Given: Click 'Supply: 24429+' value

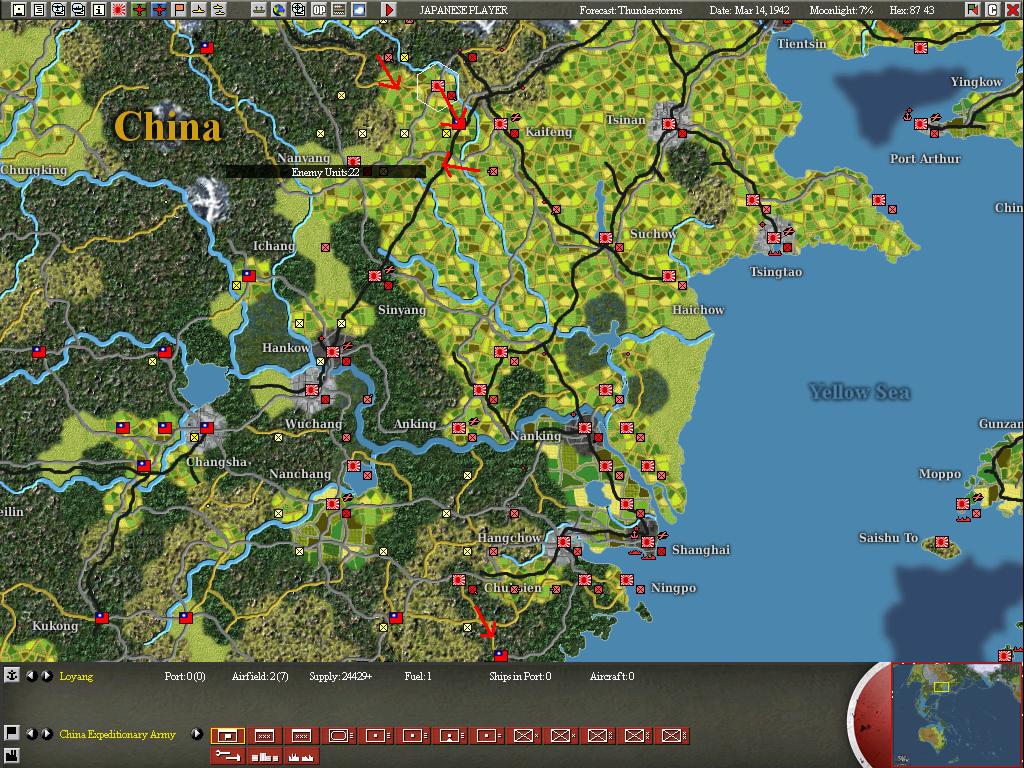Looking at the screenshot, I should [x=340, y=677].
